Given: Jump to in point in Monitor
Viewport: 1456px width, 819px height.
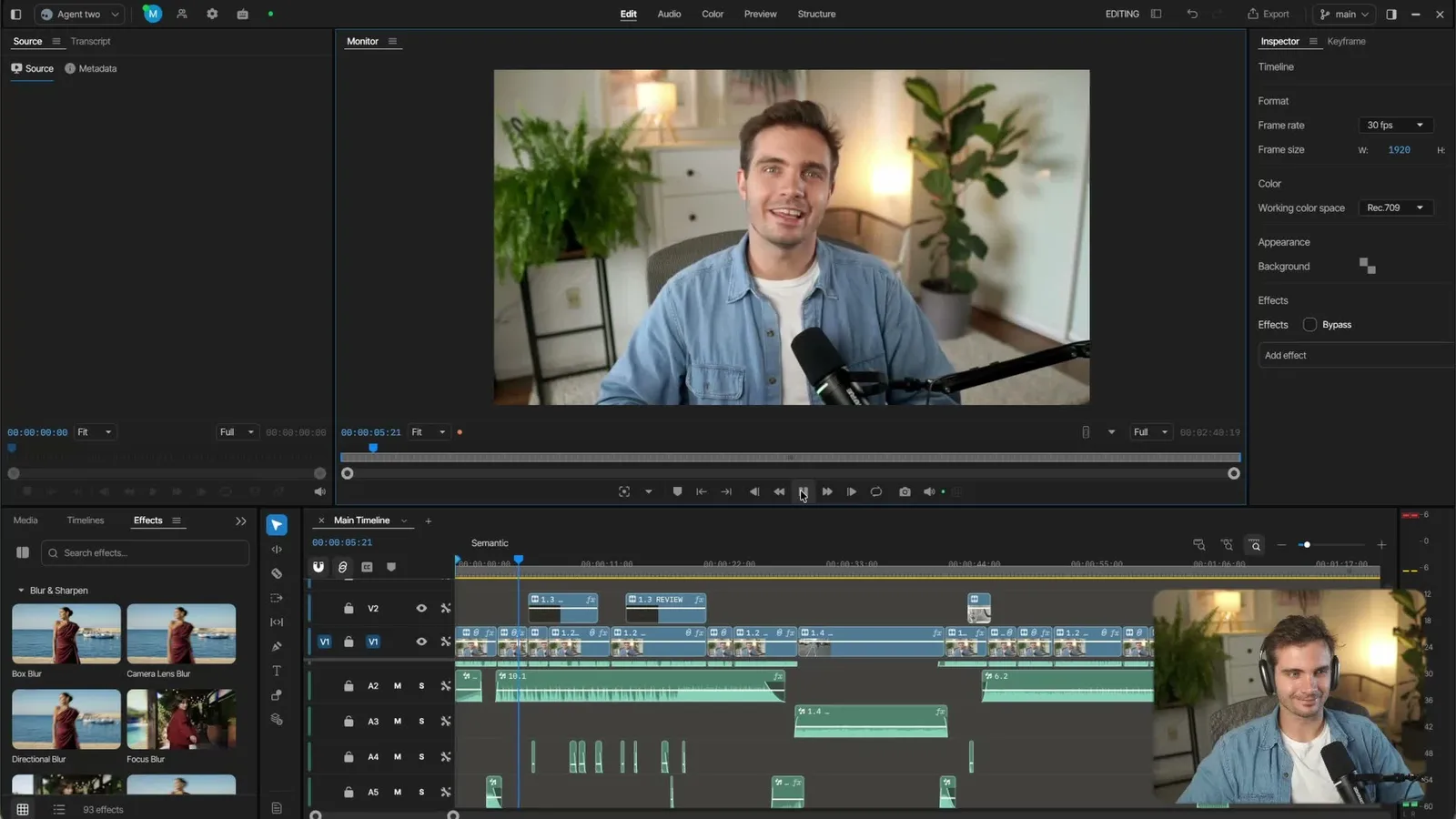Looking at the screenshot, I should [x=702, y=491].
